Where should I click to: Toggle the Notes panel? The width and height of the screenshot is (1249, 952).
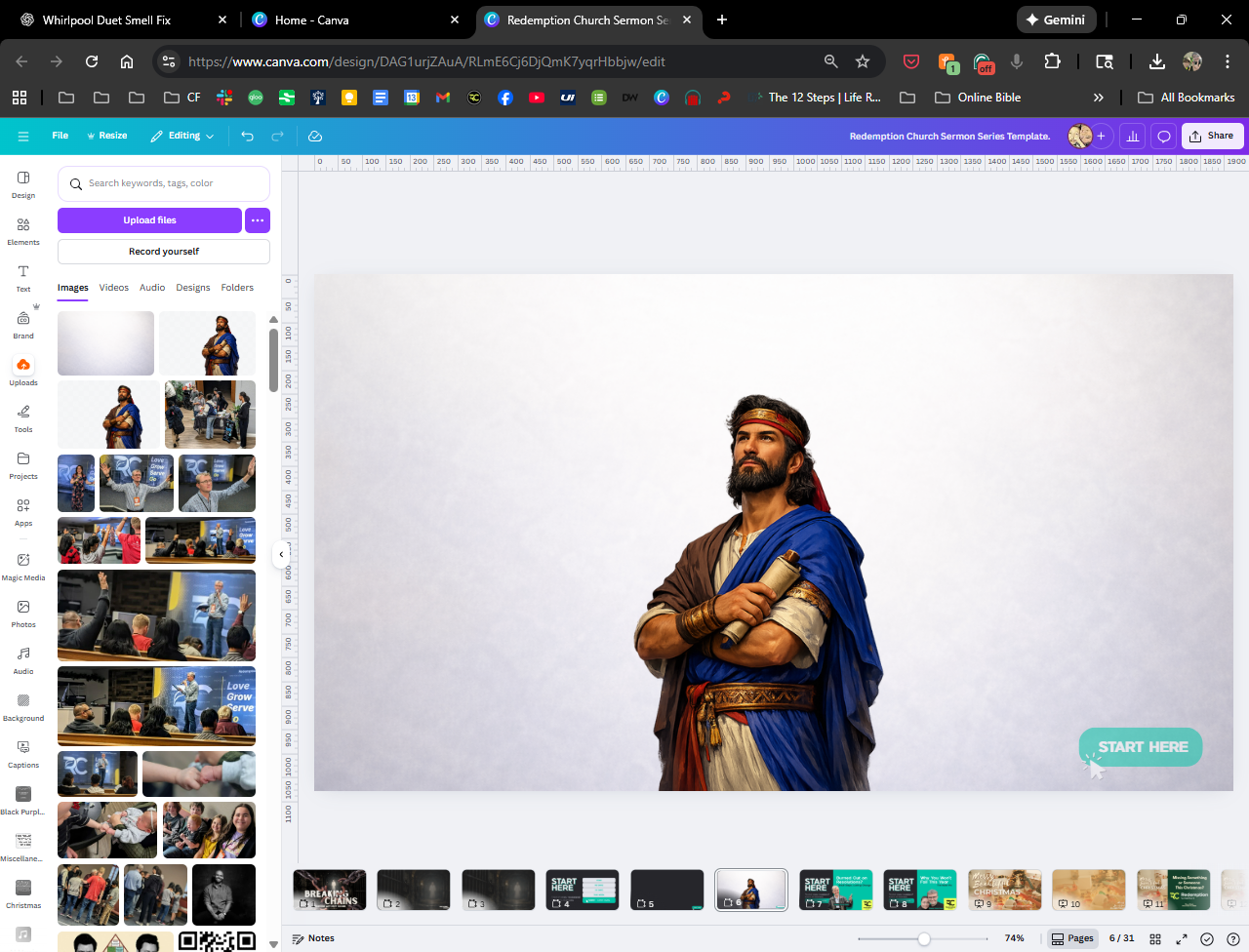click(x=313, y=938)
